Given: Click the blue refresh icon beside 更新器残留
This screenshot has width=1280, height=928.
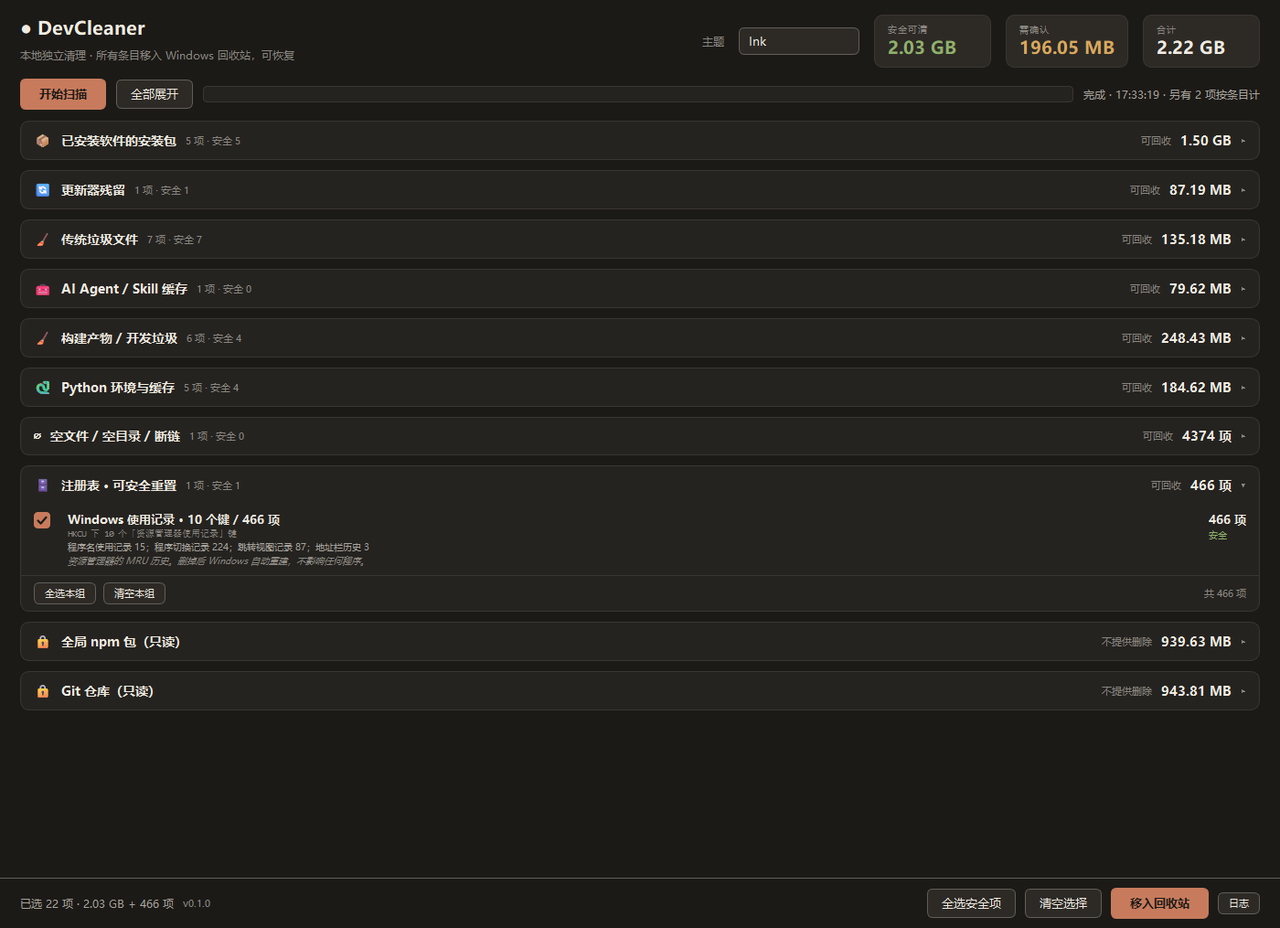Looking at the screenshot, I should tap(42, 190).
